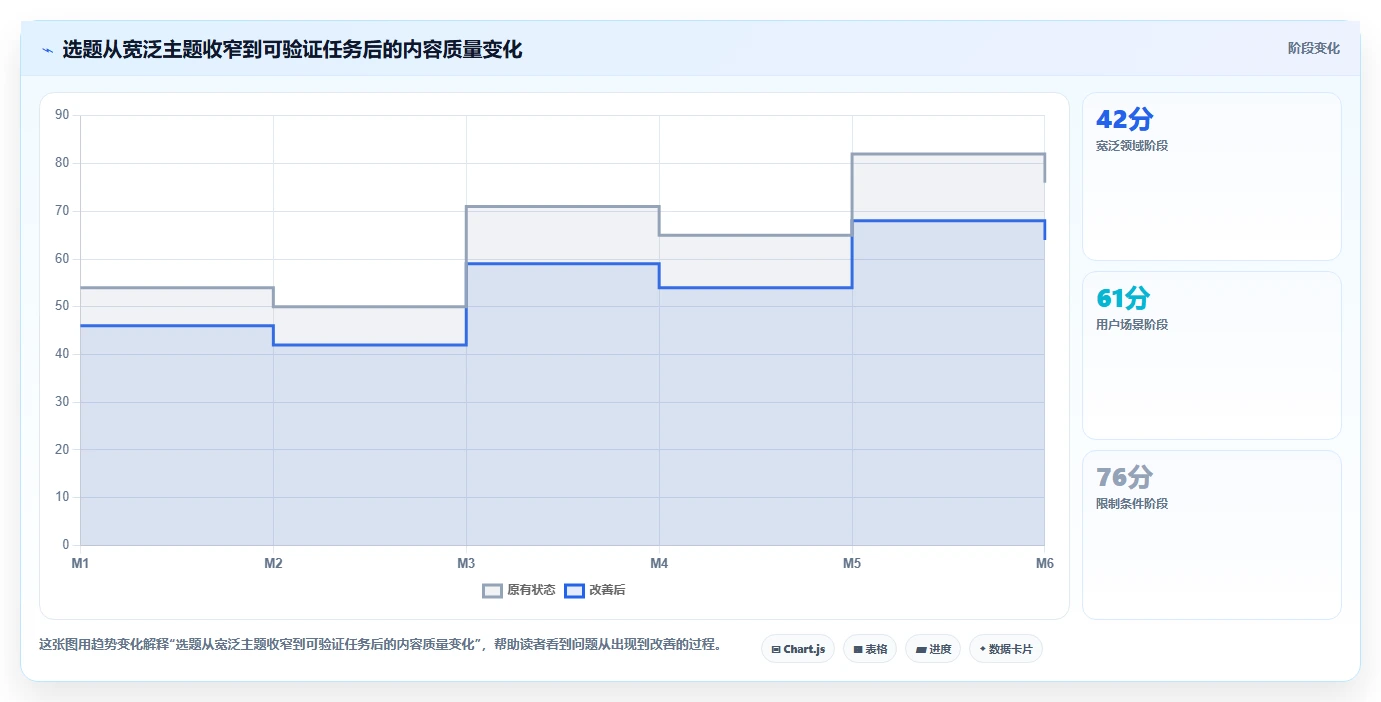Select the 数据卡片 tag chip

[x=1006, y=649]
